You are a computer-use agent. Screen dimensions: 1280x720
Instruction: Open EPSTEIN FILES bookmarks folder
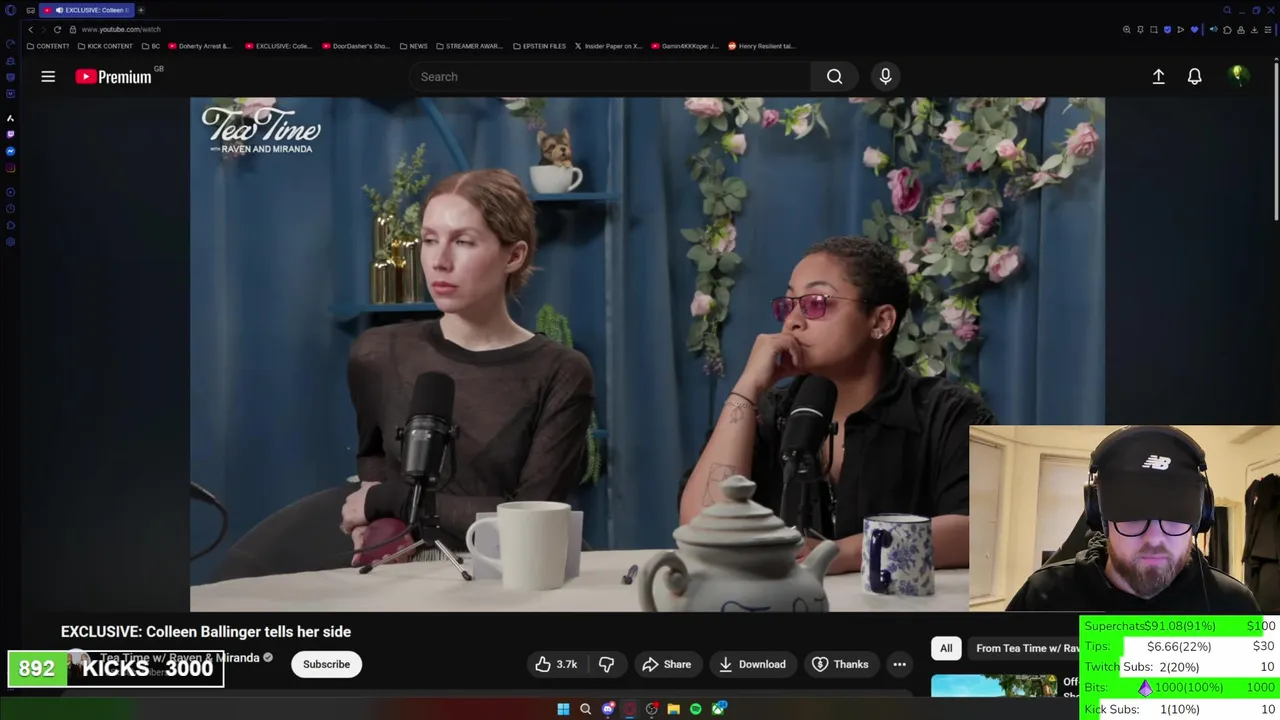[540, 46]
